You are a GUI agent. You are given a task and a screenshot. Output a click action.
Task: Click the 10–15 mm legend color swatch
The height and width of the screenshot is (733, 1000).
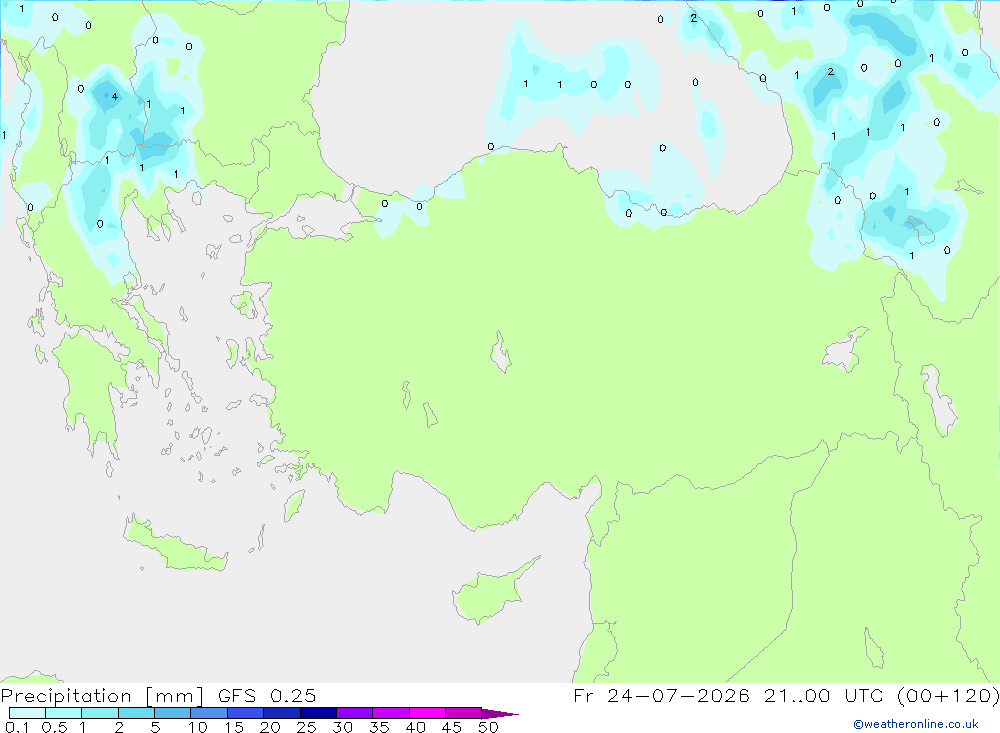point(209,713)
